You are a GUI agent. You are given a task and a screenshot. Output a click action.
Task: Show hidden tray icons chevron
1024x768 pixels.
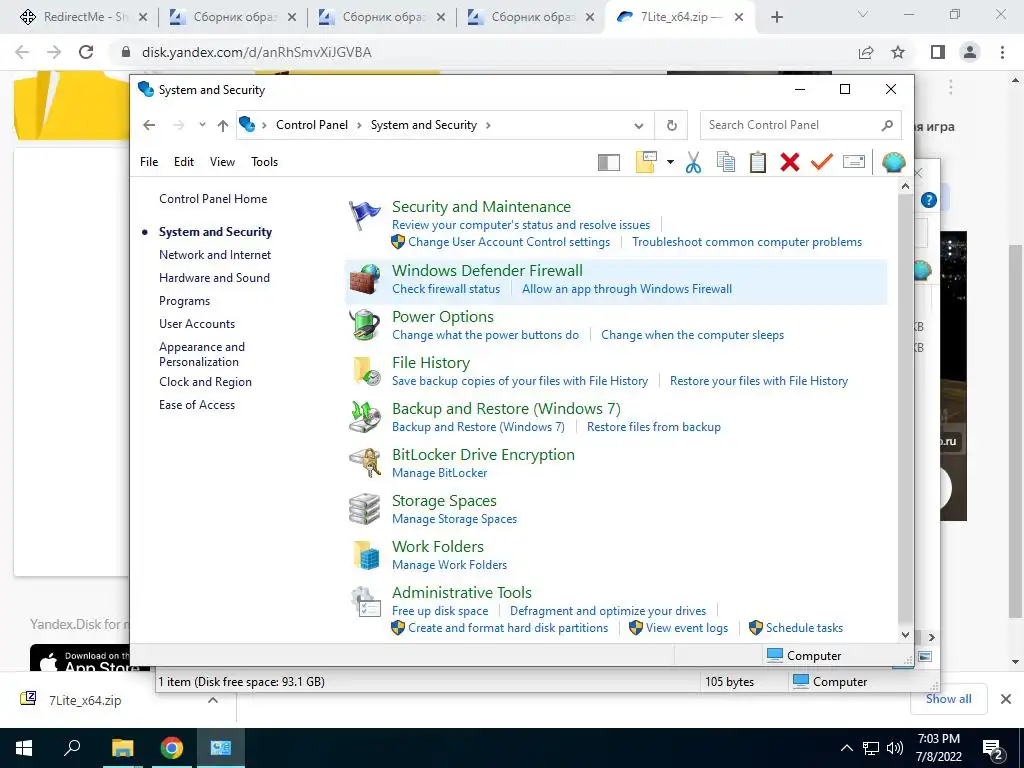tap(846, 748)
